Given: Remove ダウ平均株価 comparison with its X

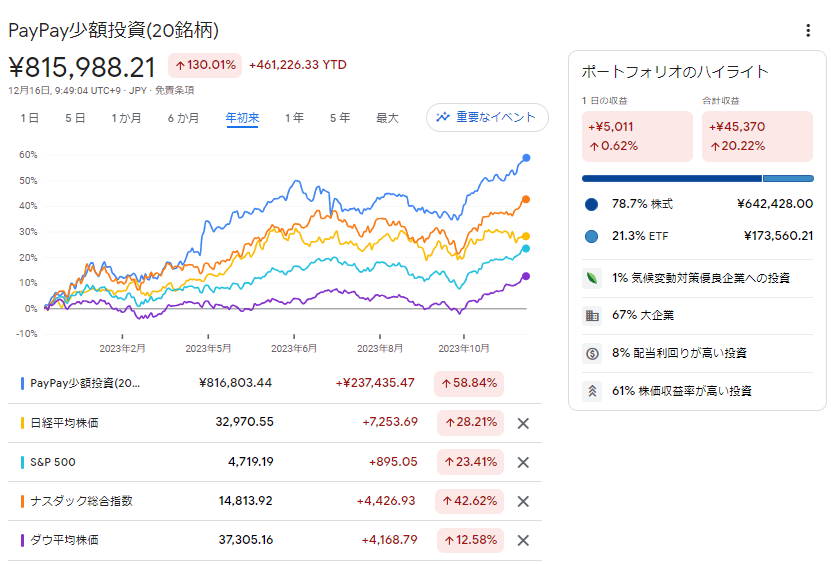Looking at the screenshot, I should point(522,540).
